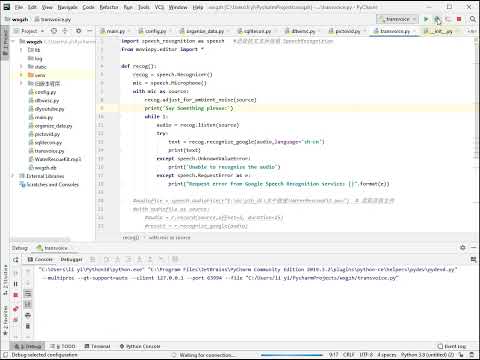Click Step Into icon in debugger toolbar

(x=117, y=259)
